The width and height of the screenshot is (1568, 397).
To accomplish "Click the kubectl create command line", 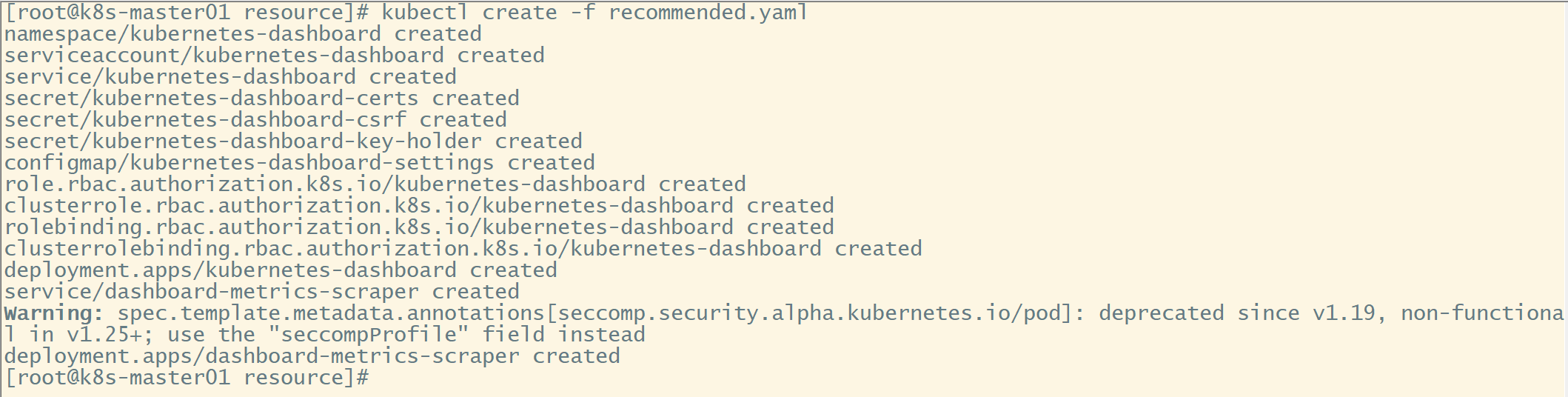I will tap(406, 13).
